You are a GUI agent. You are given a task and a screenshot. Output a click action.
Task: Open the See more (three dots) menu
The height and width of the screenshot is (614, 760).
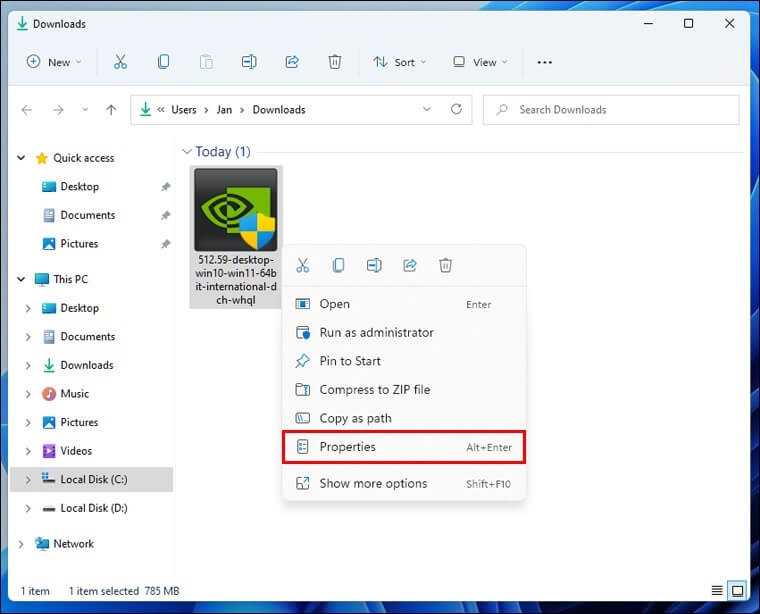tap(544, 62)
